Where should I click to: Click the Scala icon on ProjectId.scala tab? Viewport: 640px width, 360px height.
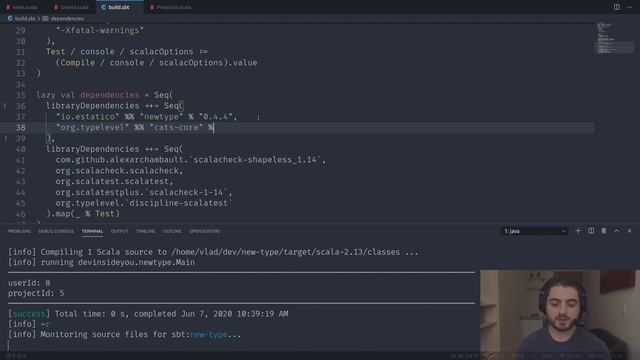151,7
